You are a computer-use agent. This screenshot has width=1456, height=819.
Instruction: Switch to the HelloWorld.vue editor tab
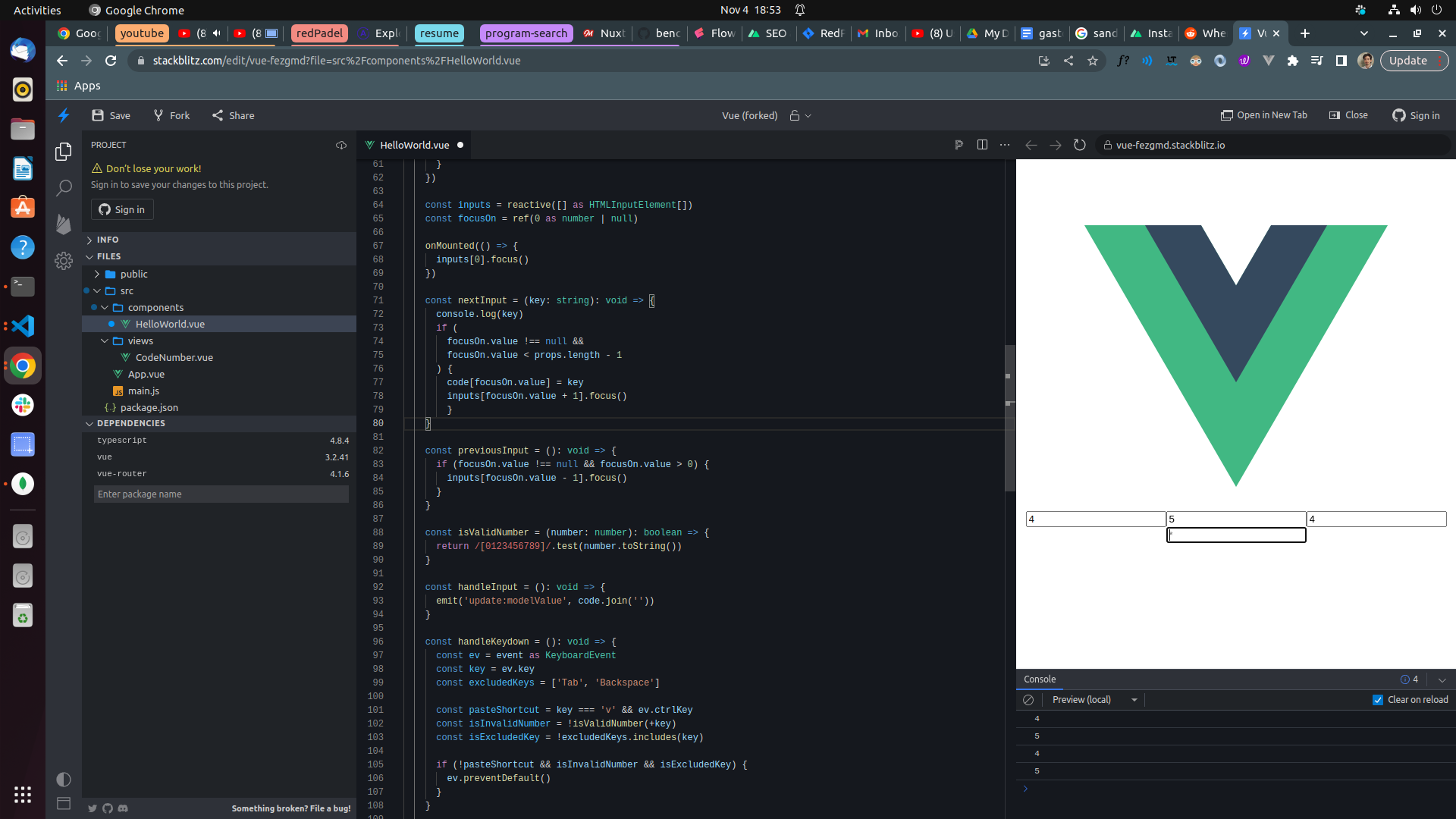[x=414, y=145]
